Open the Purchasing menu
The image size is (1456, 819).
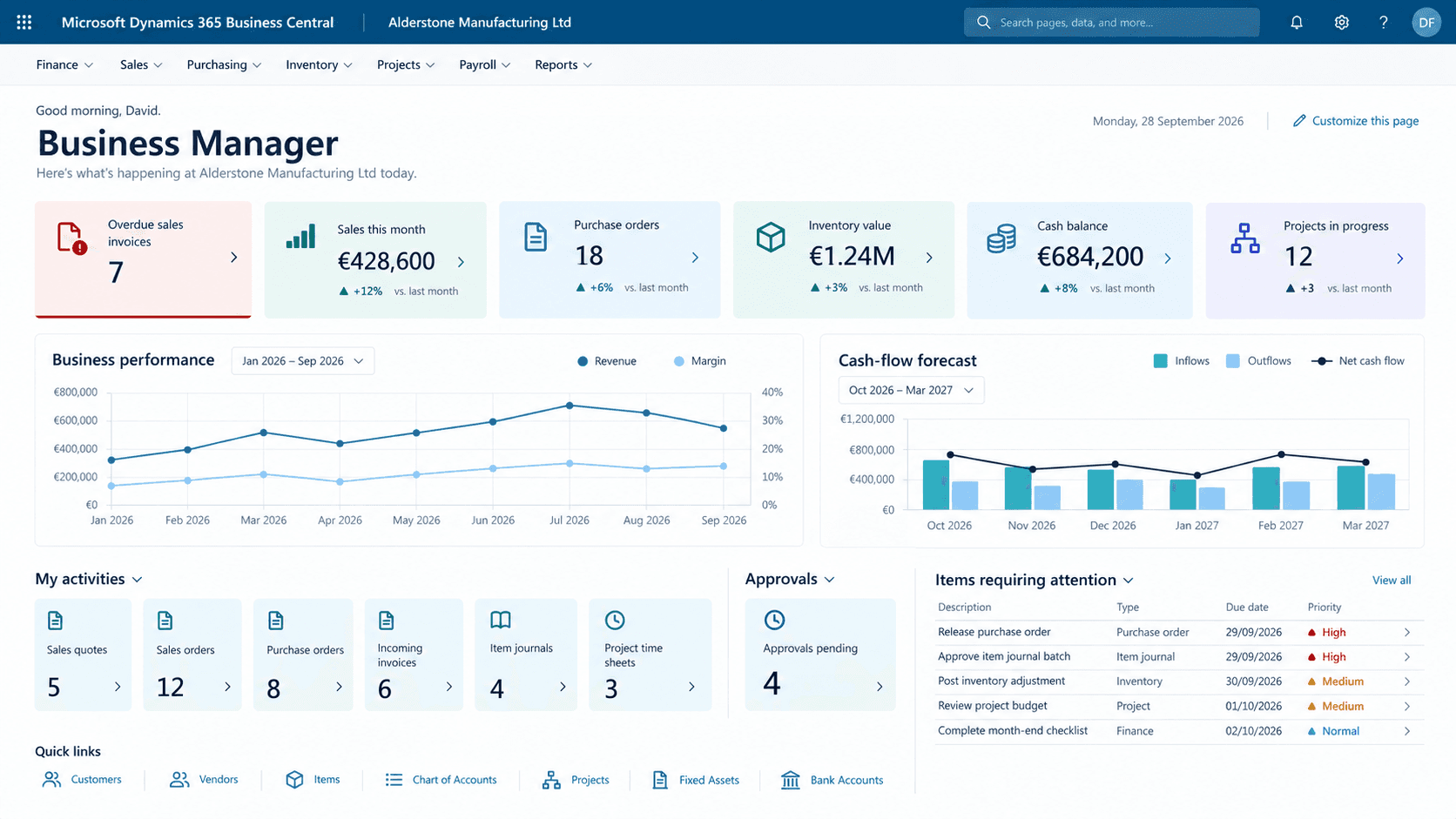point(224,65)
